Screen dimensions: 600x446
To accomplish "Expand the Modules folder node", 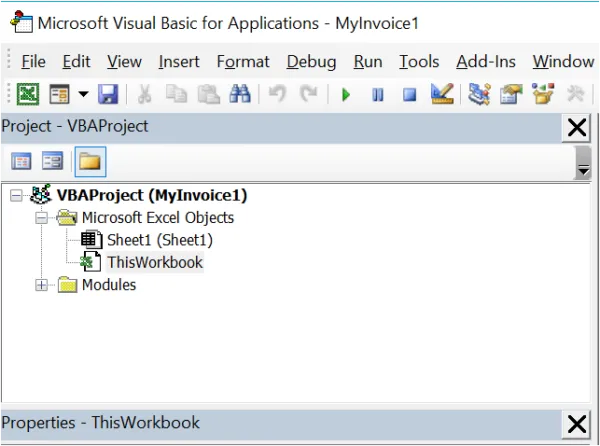I will (42, 285).
